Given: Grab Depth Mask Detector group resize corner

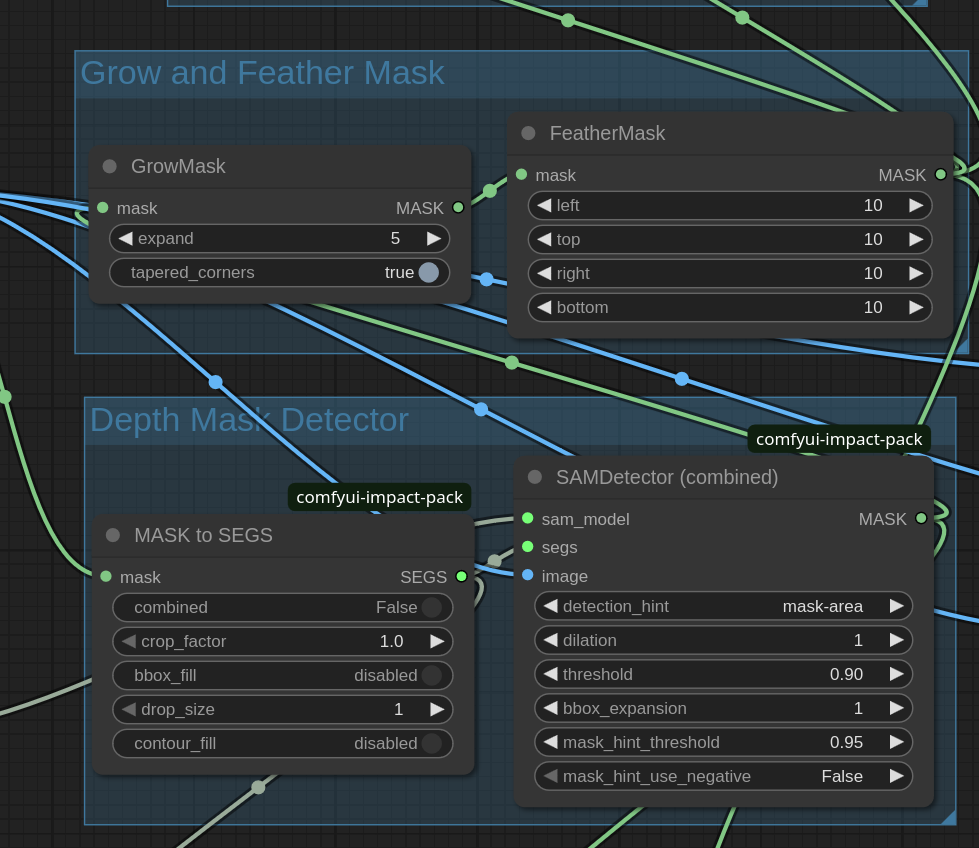Looking at the screenshot, I should (x=948, y=817).
